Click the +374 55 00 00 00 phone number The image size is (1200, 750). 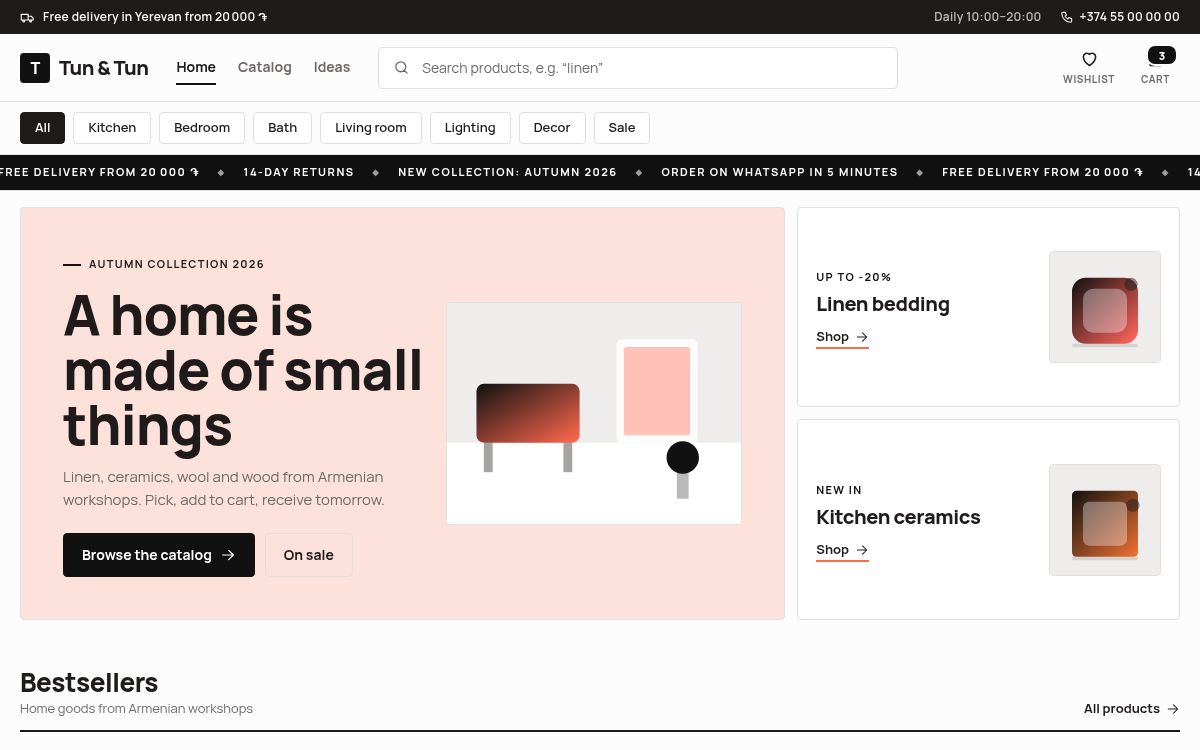click(1129, 17)
